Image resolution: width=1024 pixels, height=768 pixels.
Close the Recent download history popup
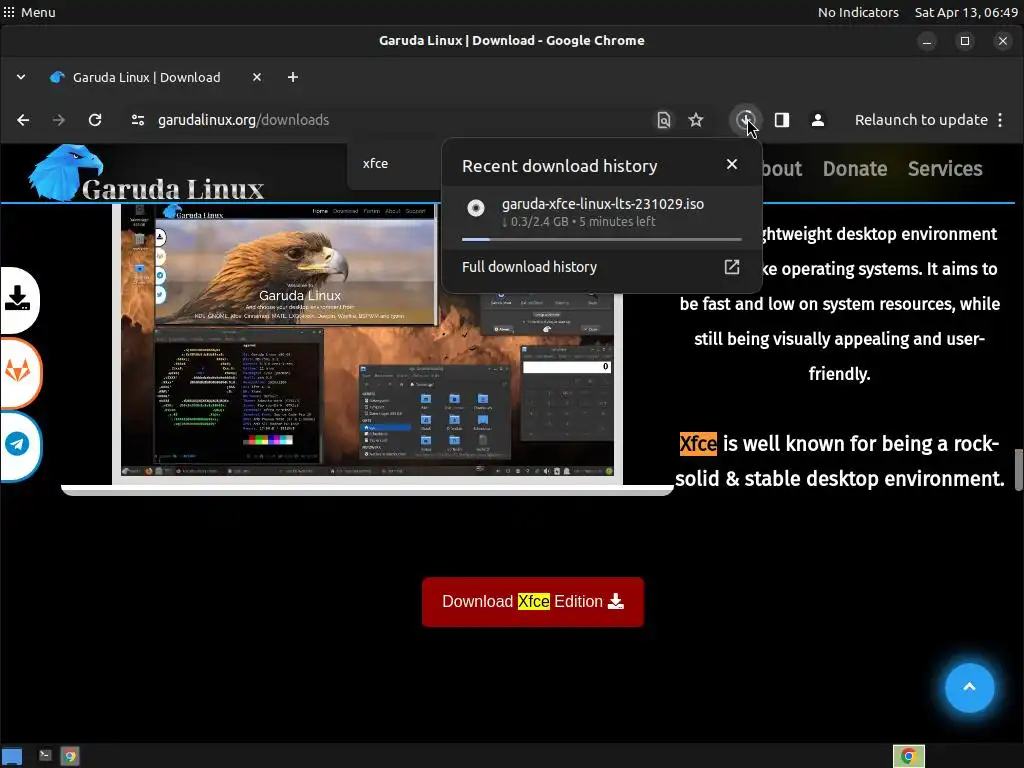coord(732,165)
